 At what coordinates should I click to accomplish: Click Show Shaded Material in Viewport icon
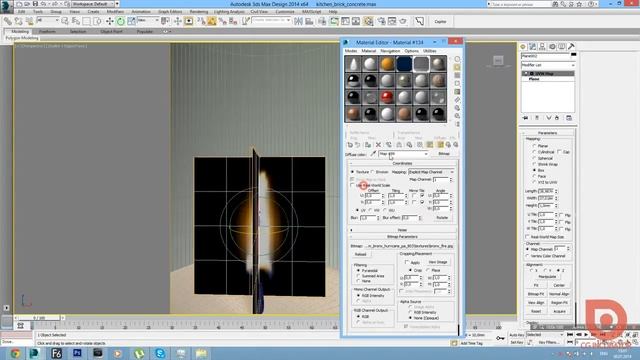coord(429,145)
